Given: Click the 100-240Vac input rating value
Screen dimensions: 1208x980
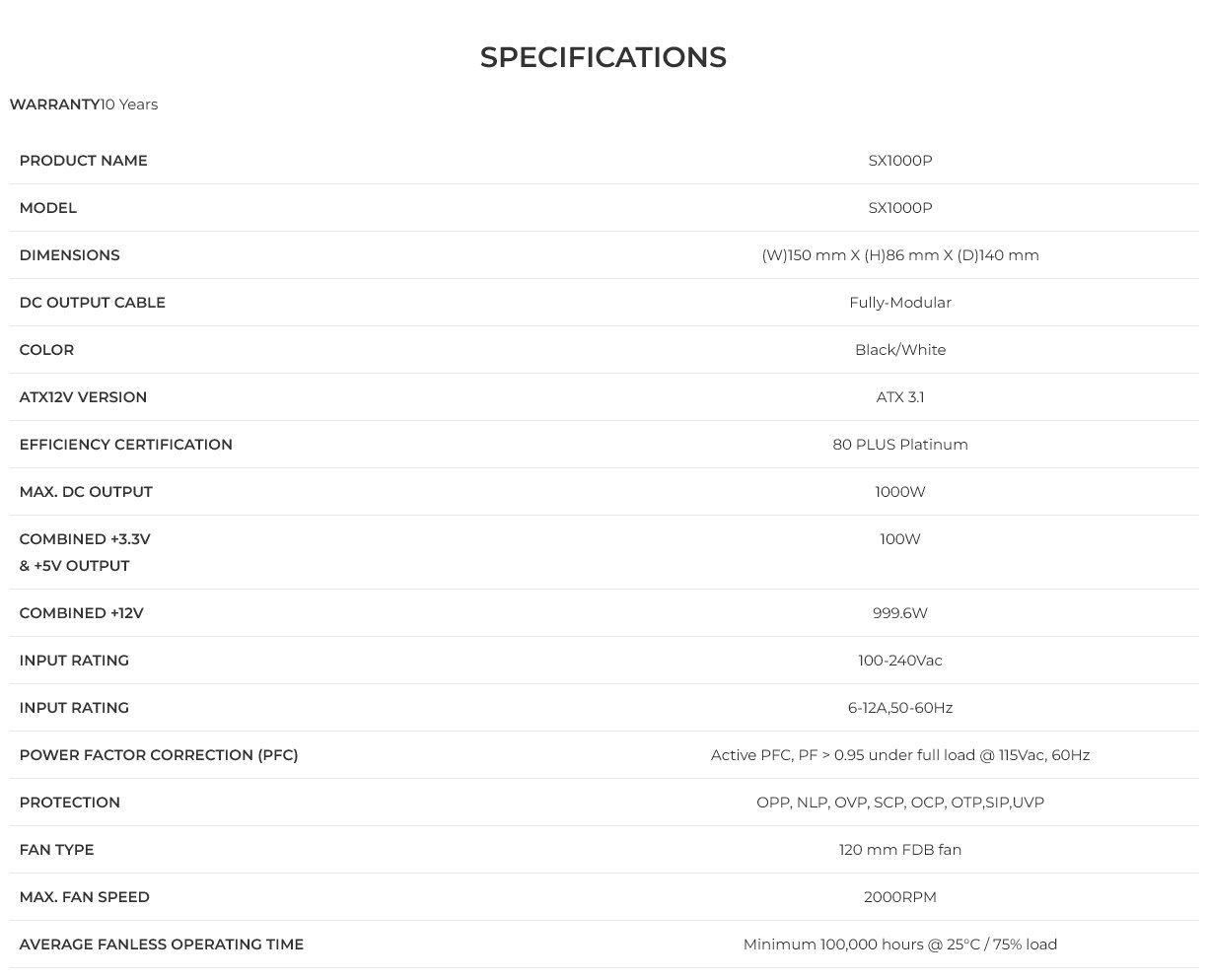Looking at the screenshot, I should pyautogui.click(x=899, y=661).
